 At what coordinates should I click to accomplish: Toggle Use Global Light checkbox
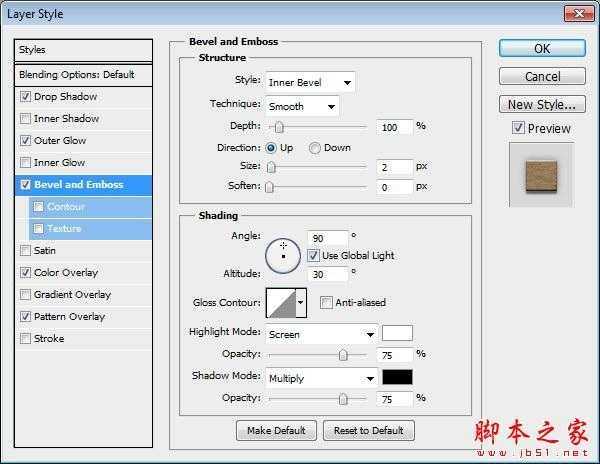[x=314, y=256]
